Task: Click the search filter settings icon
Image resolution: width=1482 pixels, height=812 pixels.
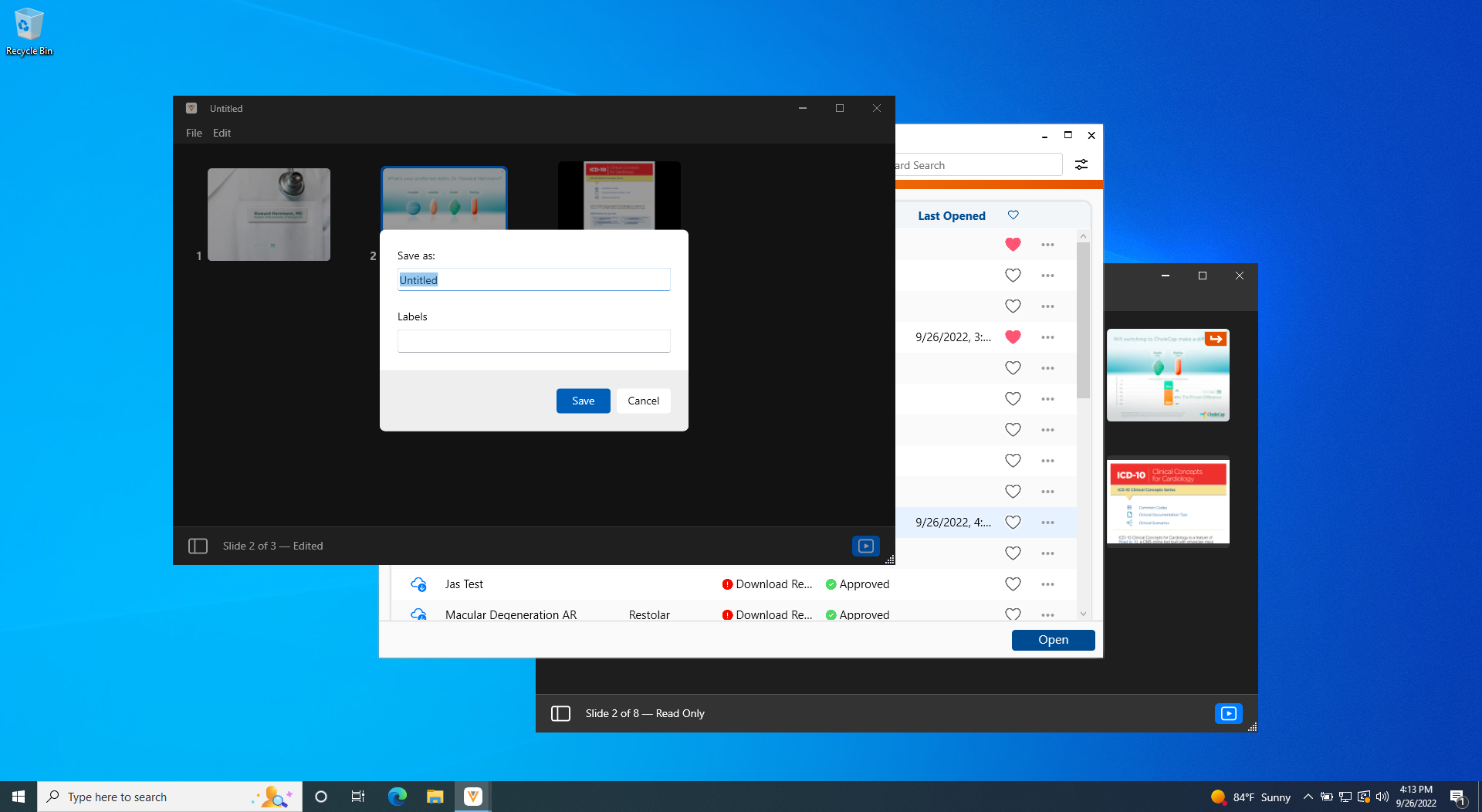Action: pyautogui.click(x=1081, y=164)
